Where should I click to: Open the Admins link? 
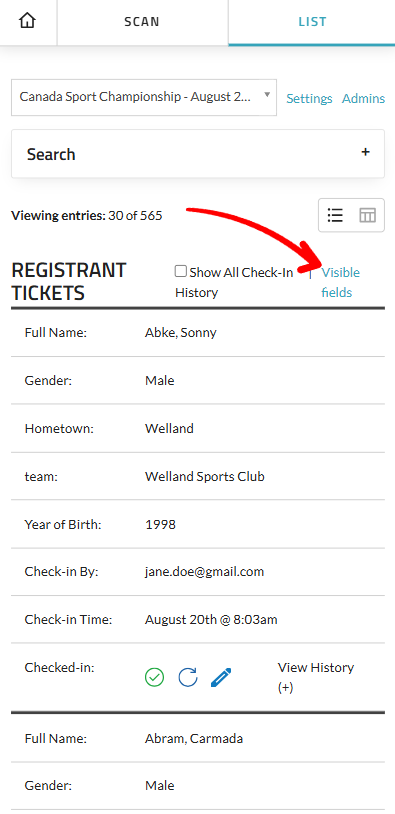[363, 99]
